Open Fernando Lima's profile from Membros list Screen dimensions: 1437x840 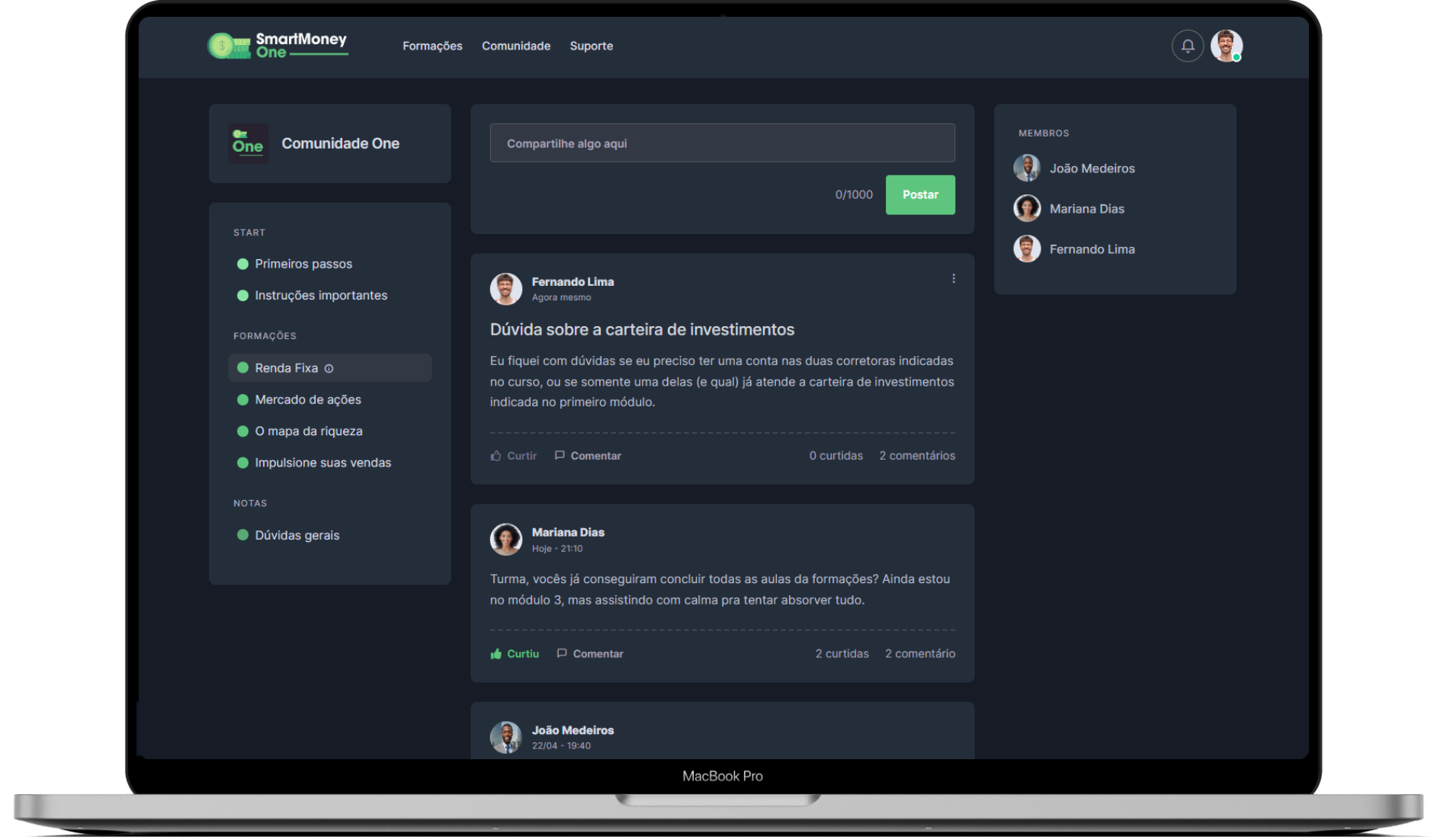tap(1092, 248)
